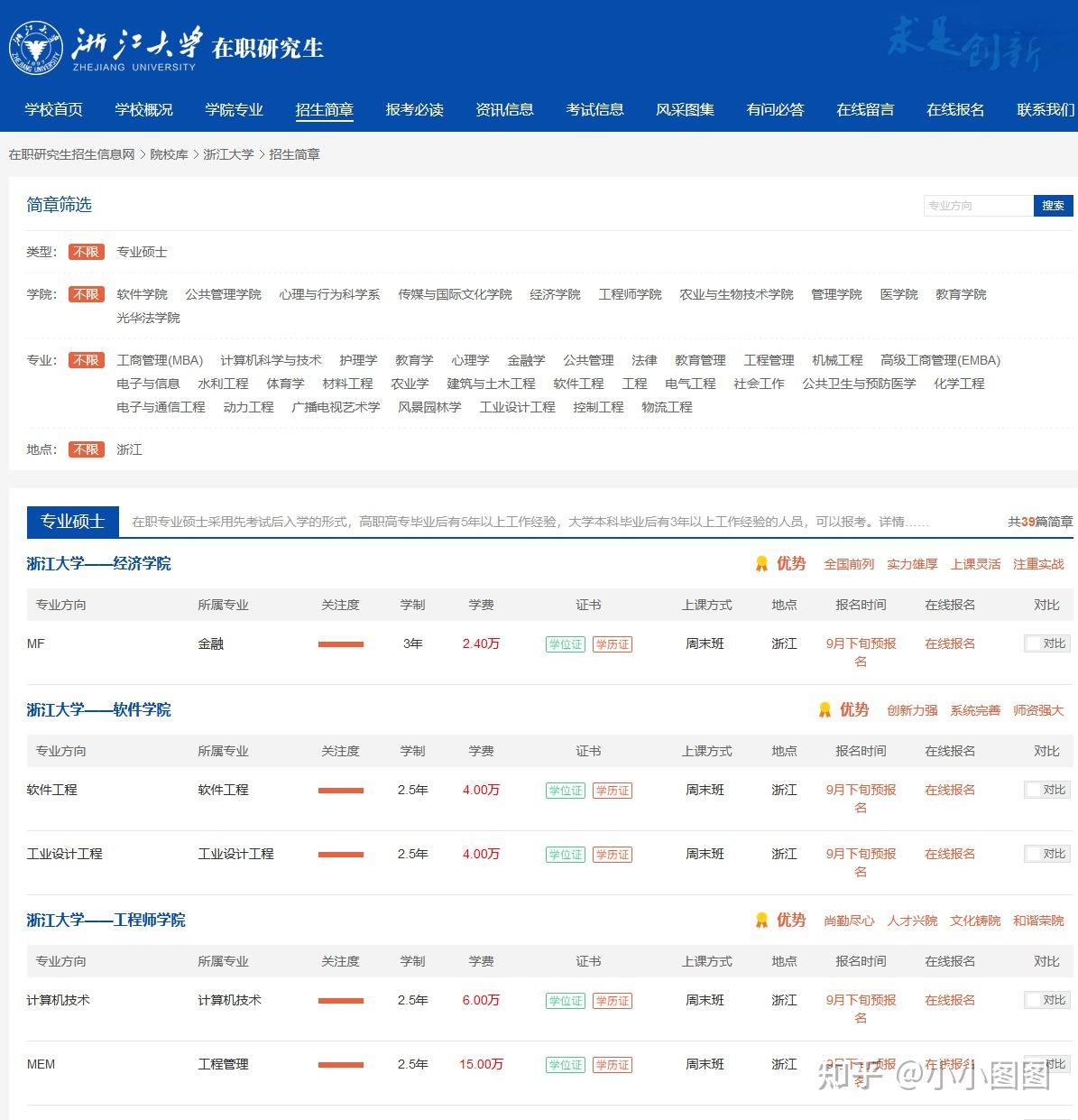Filter by location 浙江
The width and height of the screenshot is (1078, 1120).
click(x=129, y=449)
